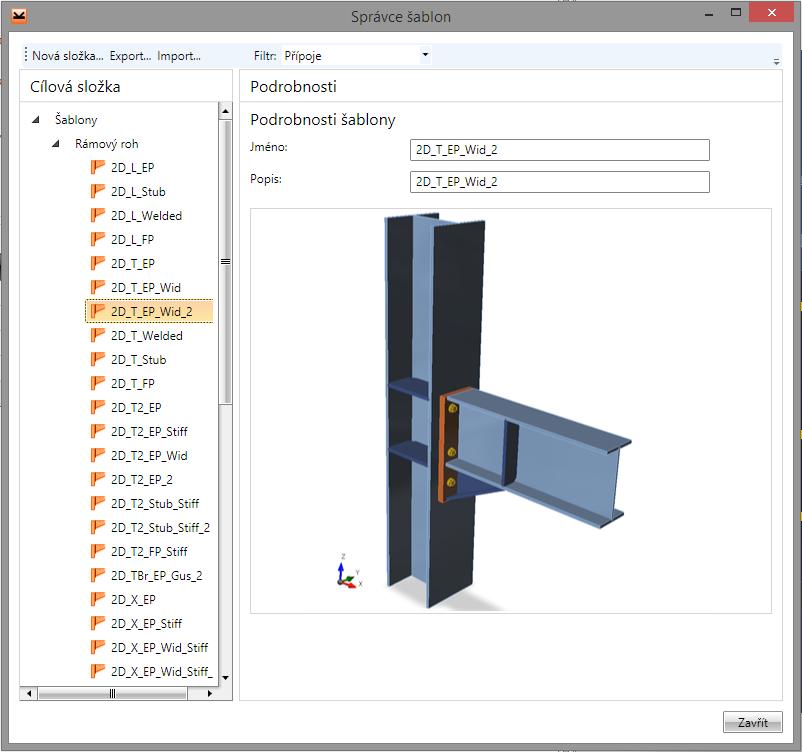Image resolution: width=802 pixels, height=752 pixels.
Task: Click the flag icon next to 2D_L_EP
Action: 97,167
